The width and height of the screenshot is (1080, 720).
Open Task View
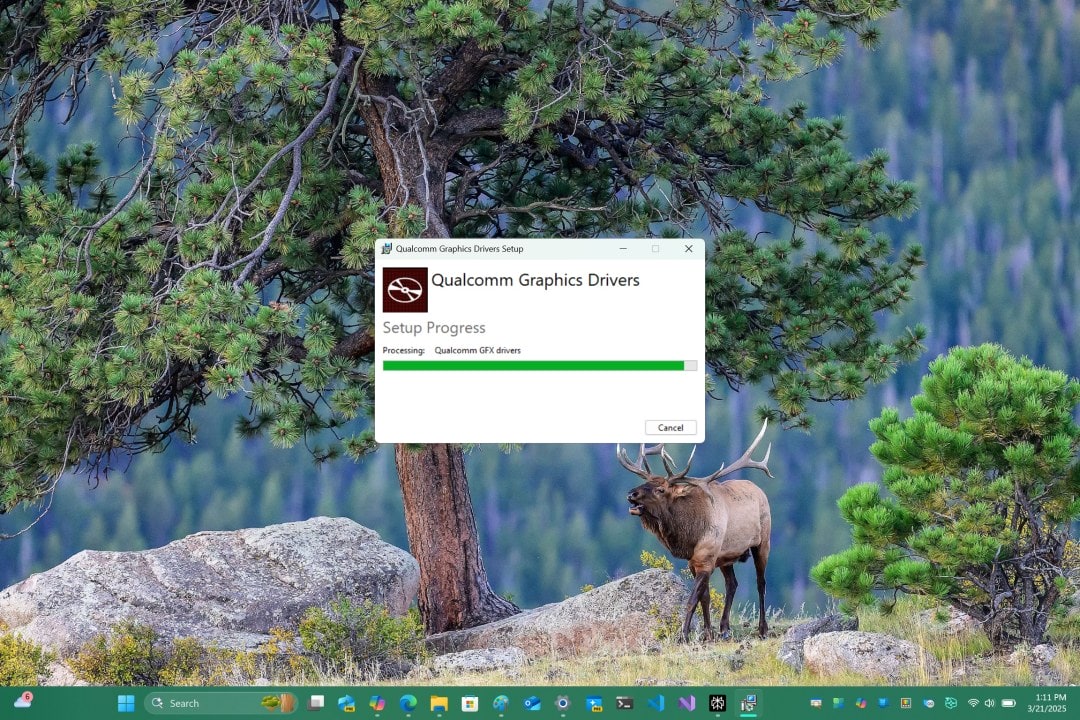click(x=316, y=703)
